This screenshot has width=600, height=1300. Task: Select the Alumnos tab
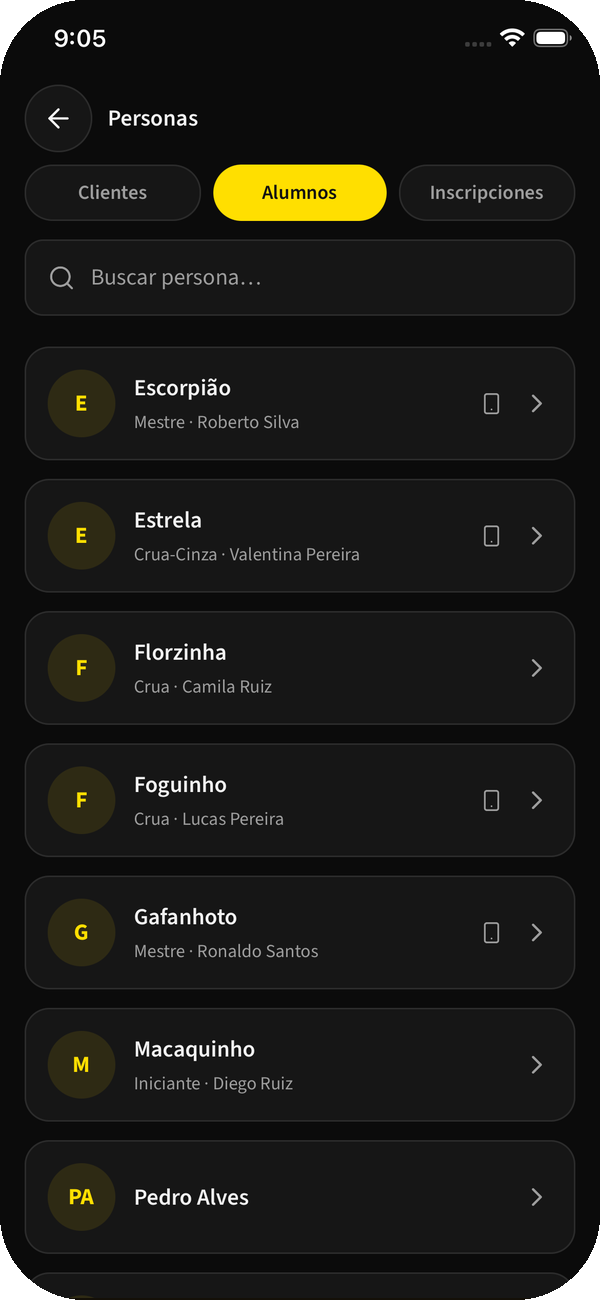(300, 192)
